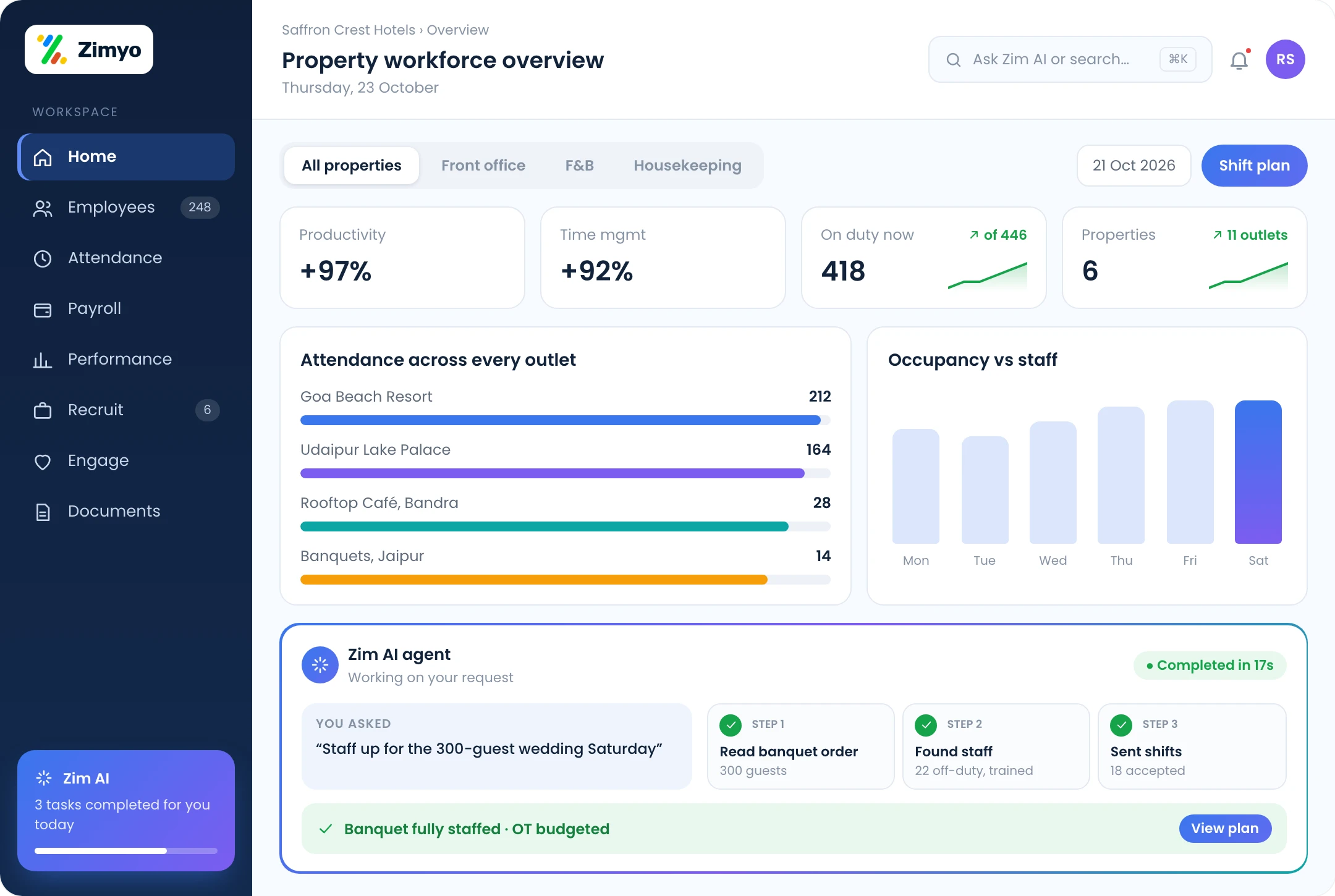Click the Step 2 Found staff card
The image size is (1335, 896).
pyautogui.click(x=996, y=746)
